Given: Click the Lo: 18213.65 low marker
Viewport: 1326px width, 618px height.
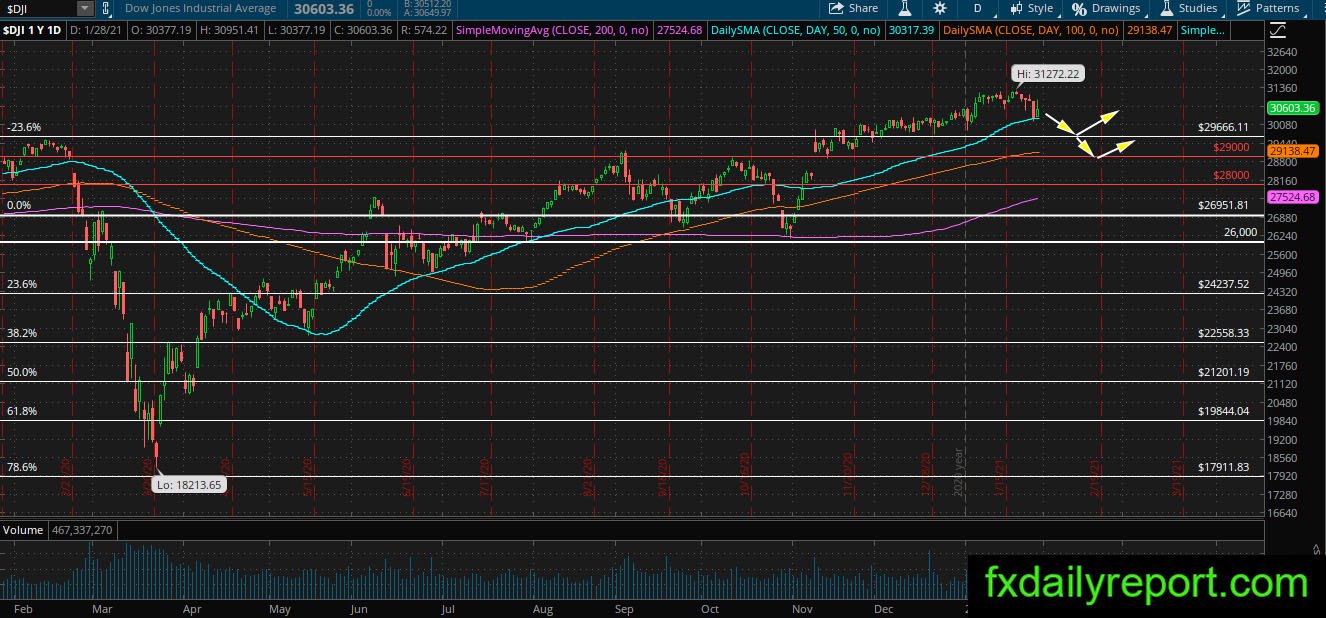Looking at the screenshot, I should click(187, 484).
